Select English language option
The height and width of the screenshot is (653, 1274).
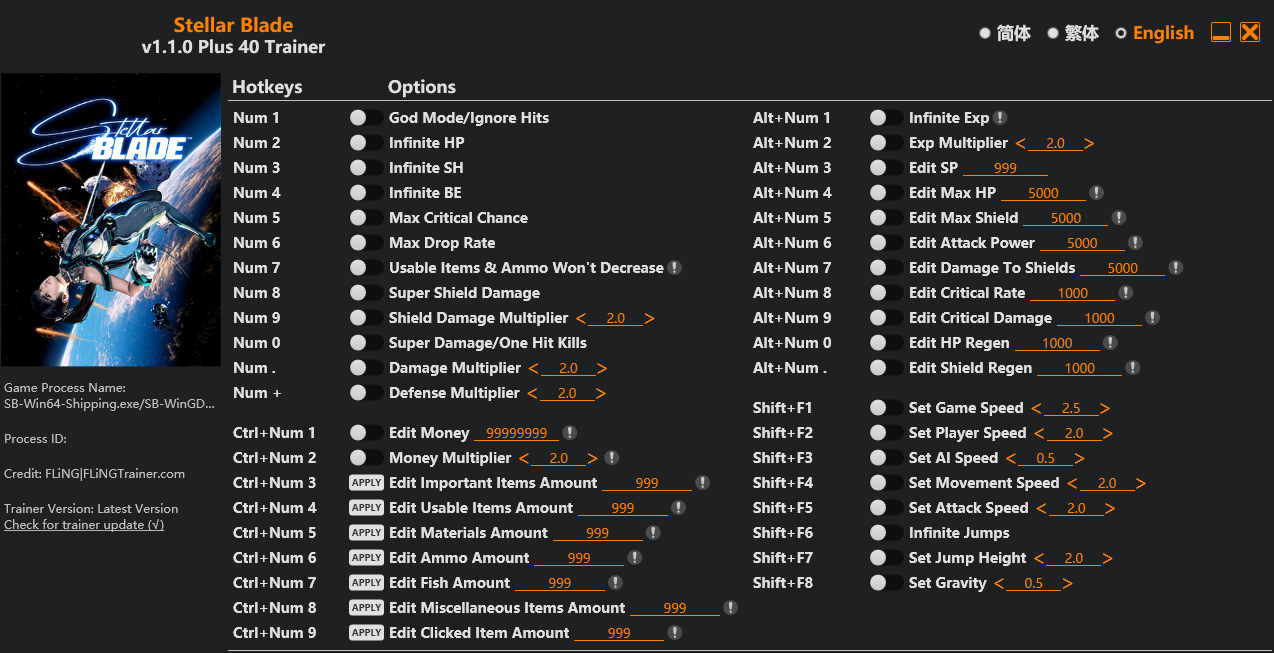click(x=1155, y=33)
